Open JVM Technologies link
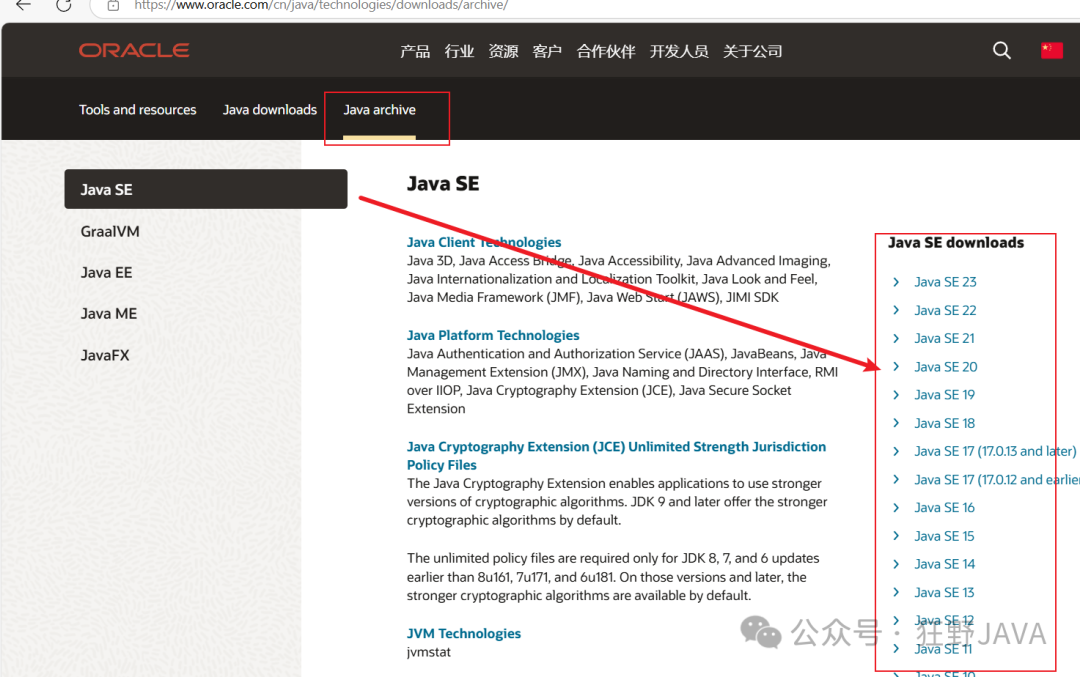 coord(464,634)
